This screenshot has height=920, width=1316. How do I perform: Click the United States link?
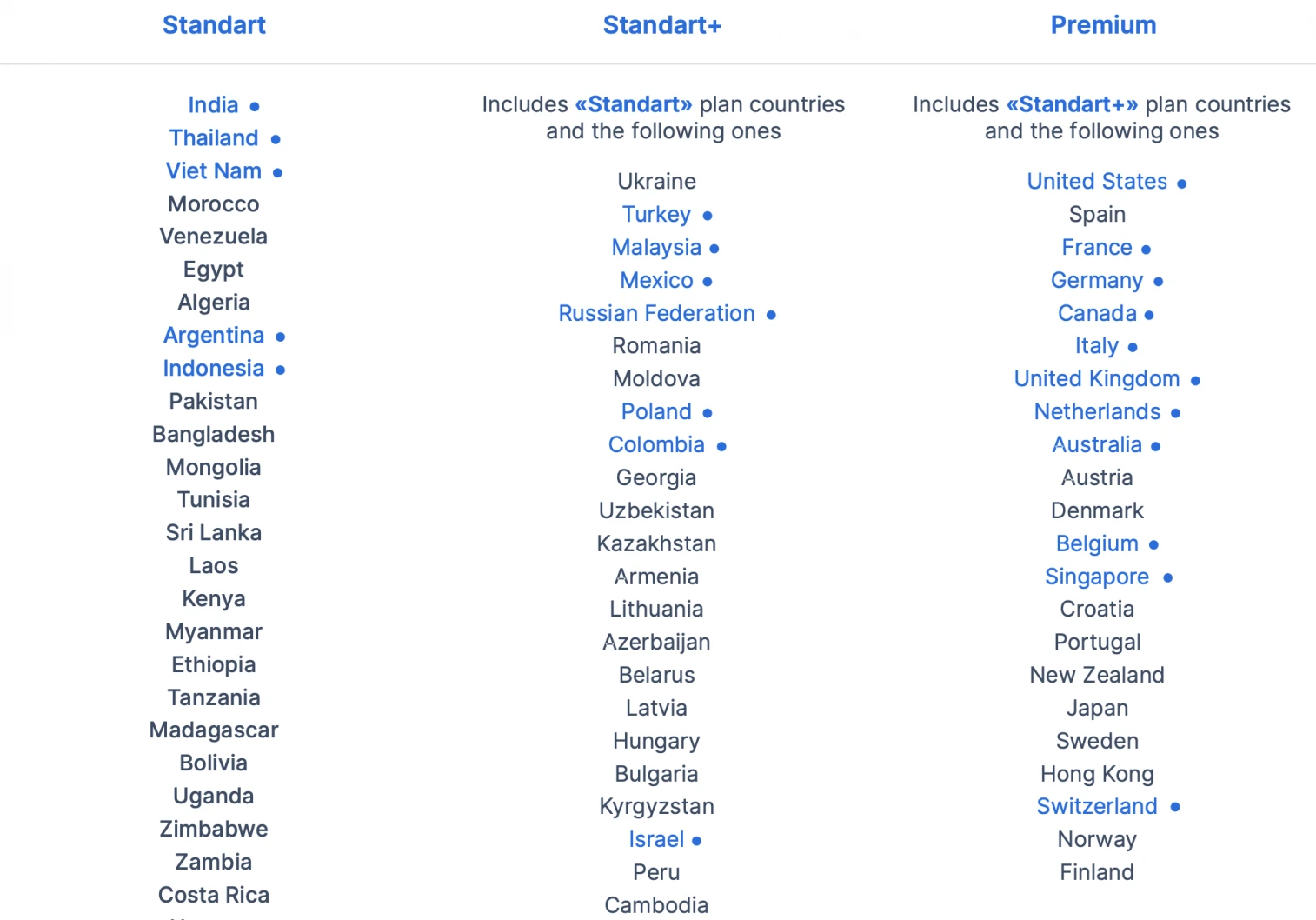coord(1097,182)
